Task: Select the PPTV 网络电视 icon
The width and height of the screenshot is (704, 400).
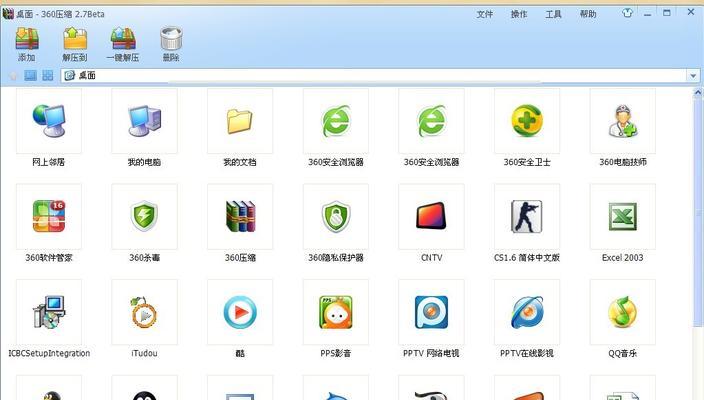Action: [431, 312]
